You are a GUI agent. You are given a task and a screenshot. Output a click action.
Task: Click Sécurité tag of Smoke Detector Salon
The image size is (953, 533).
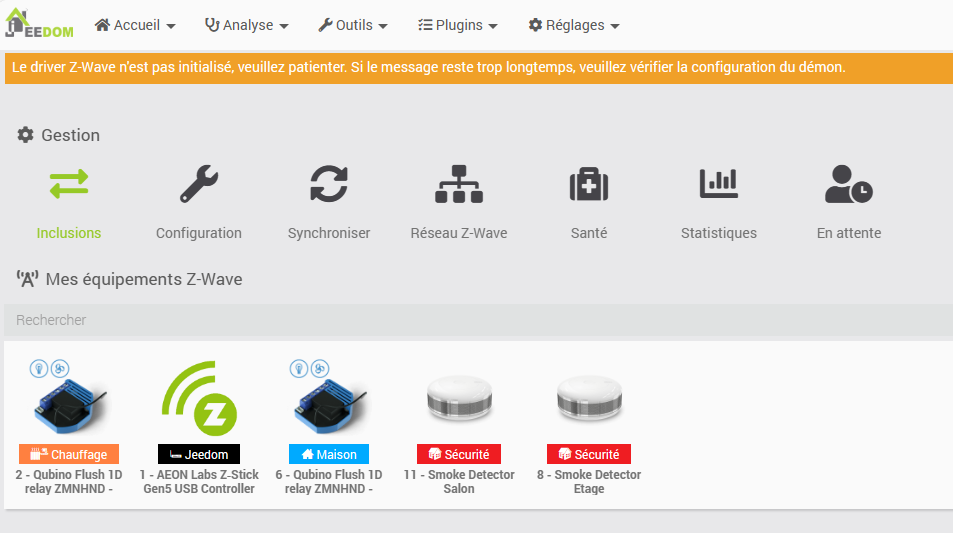point(459,455)
